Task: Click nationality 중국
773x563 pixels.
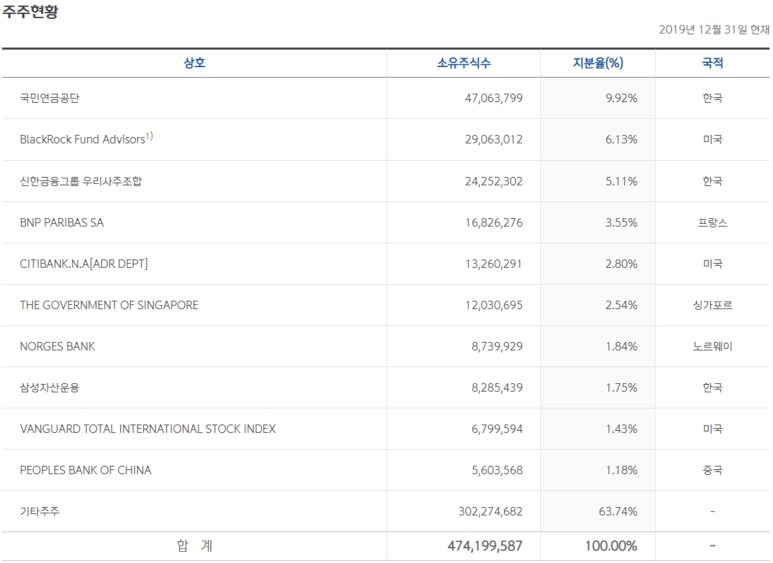Action: 712,470
